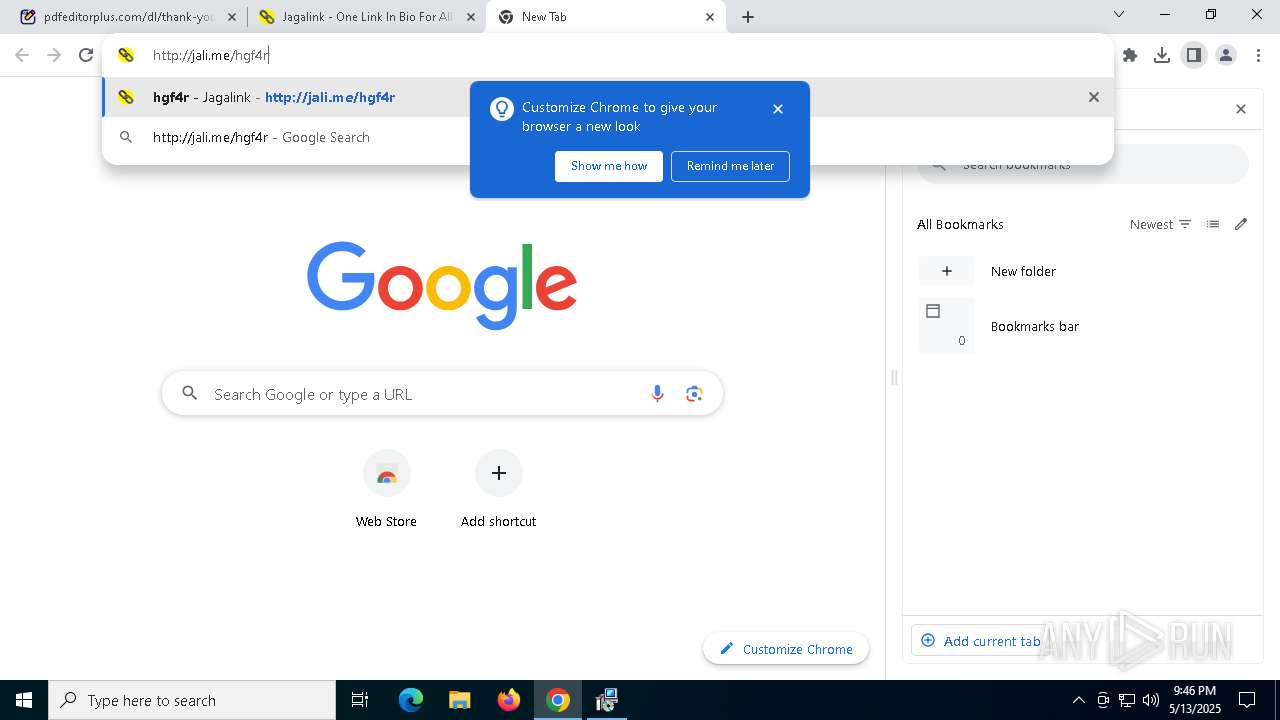The height and width of the screenshot is (720, 1280).
Task: Open the Bookmarks bar folder
Action: click(x=1083, y=326)
